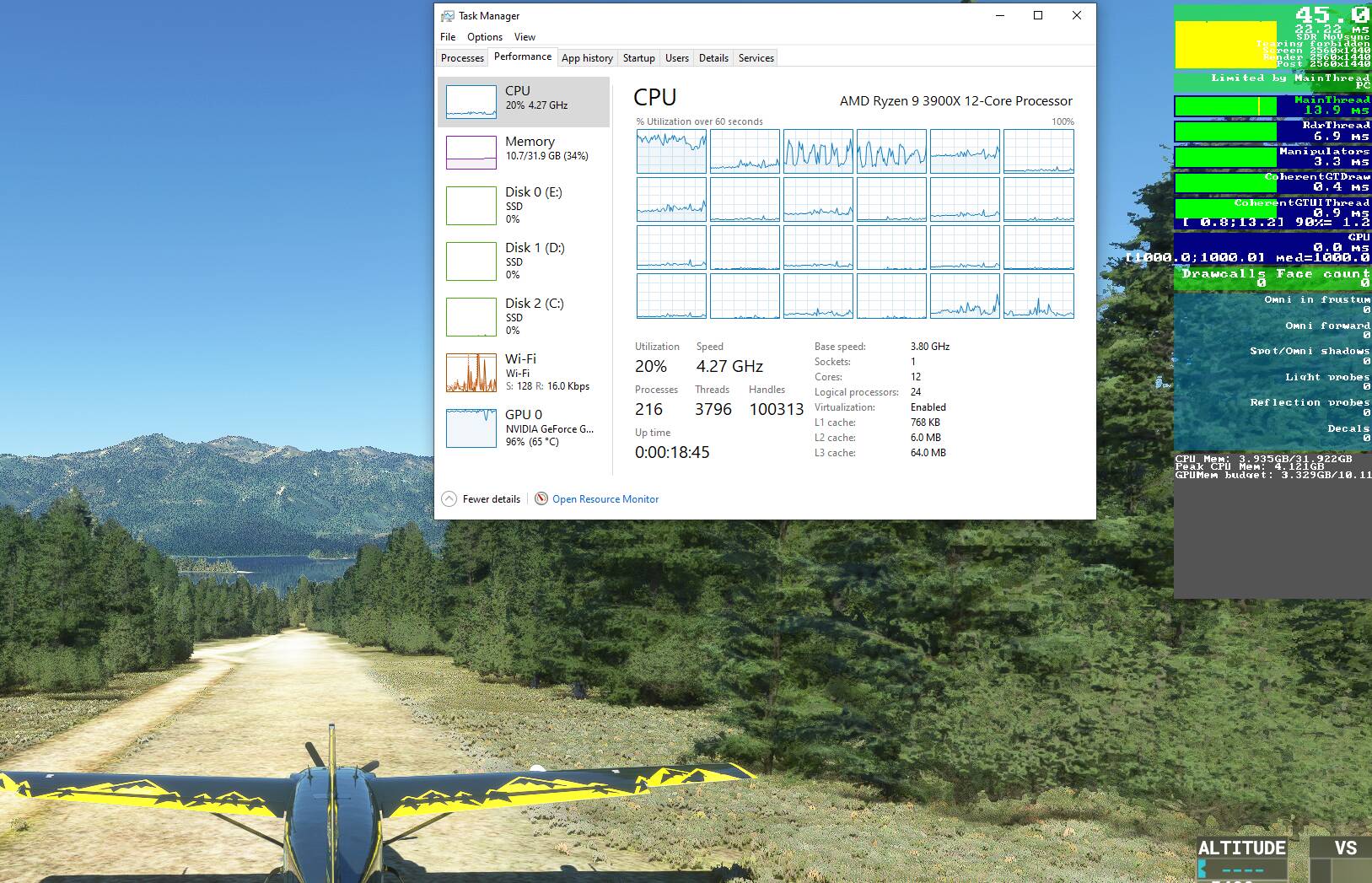Image resolution: width=1372 pixels, height=883 pixels.
Task: Collapse view with Fewer details chevron
Action: click(449, 498)
